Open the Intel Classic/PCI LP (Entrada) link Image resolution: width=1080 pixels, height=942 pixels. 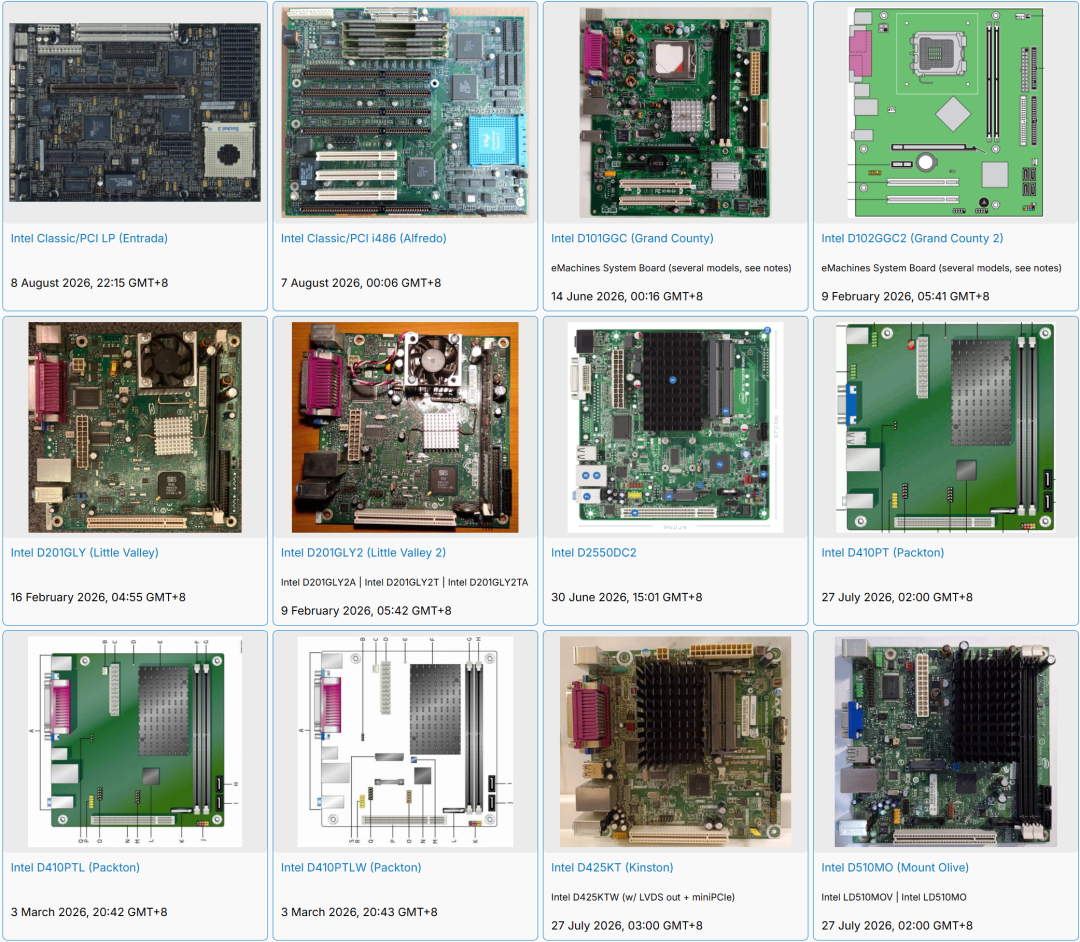[89, 238]
